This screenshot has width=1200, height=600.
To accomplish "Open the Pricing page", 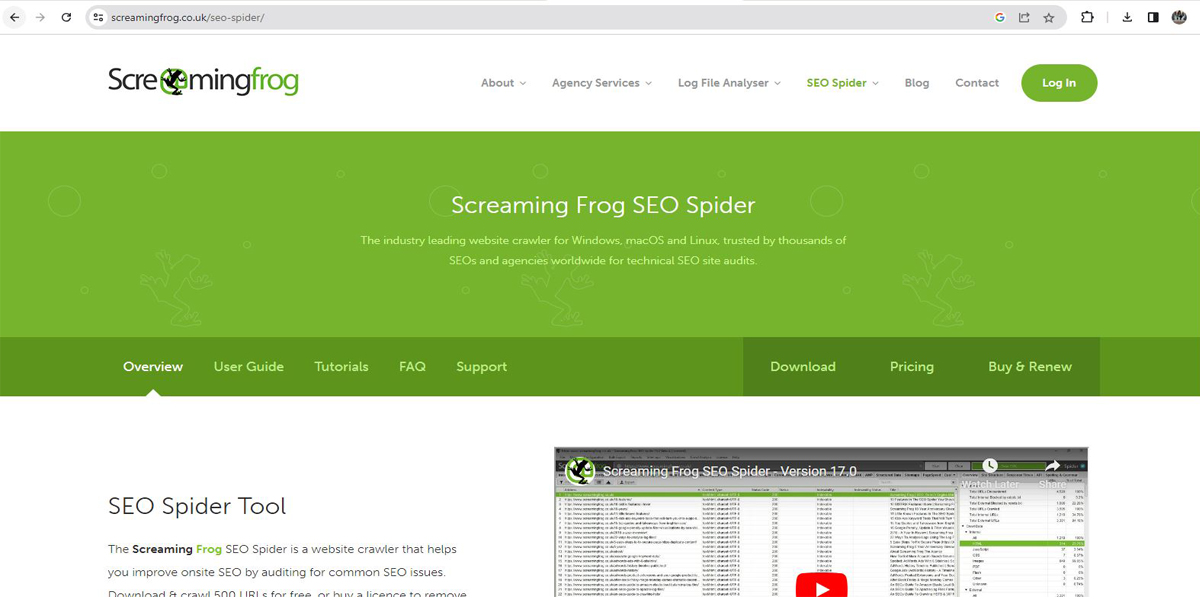I will (x=912, y=367).
